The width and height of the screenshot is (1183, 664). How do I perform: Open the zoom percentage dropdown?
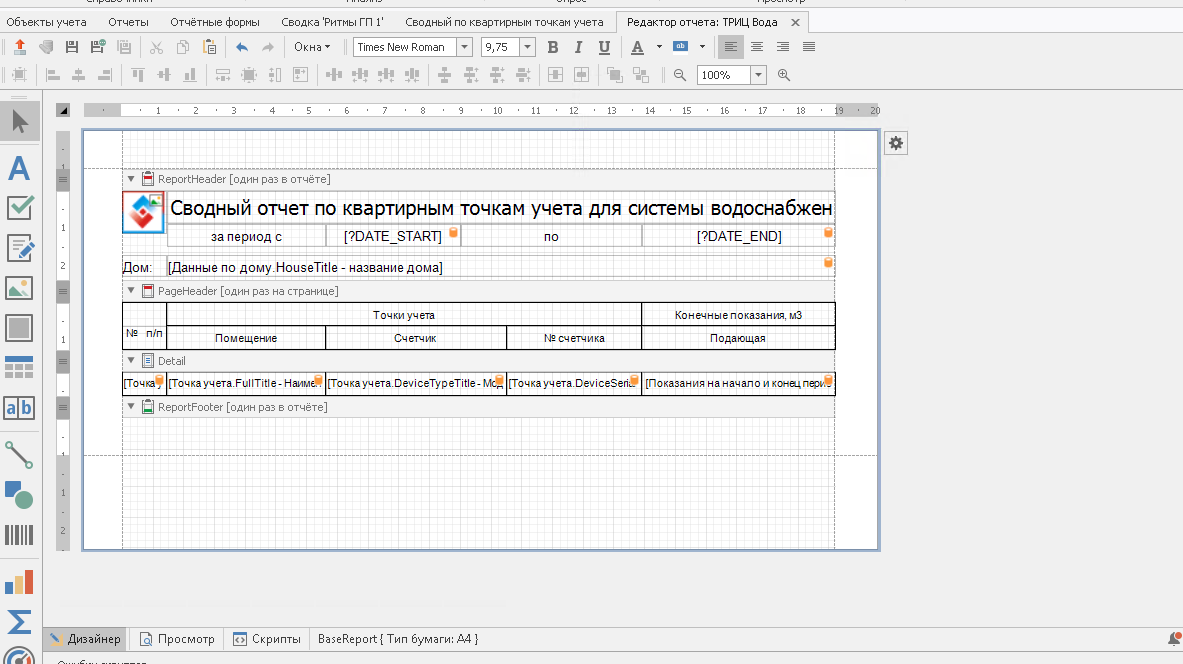point(759,75)
